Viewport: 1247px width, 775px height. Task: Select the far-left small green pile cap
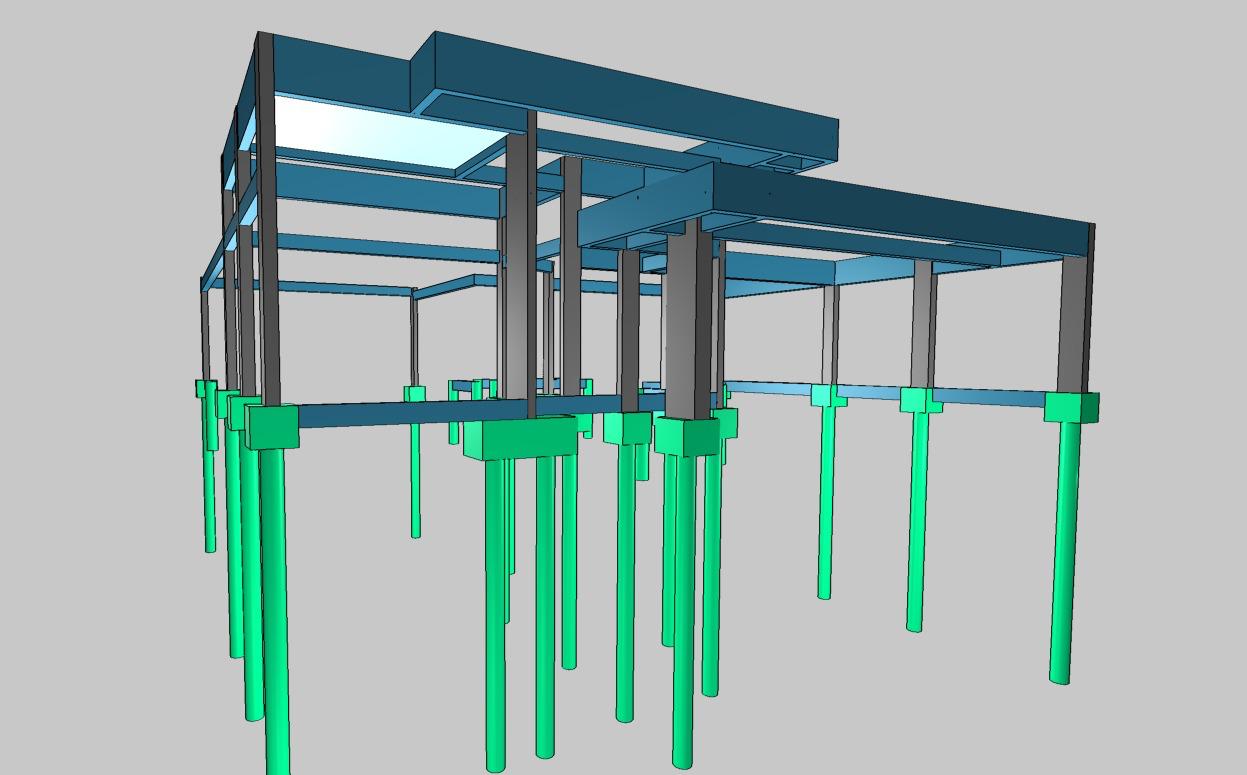(206, 388)
